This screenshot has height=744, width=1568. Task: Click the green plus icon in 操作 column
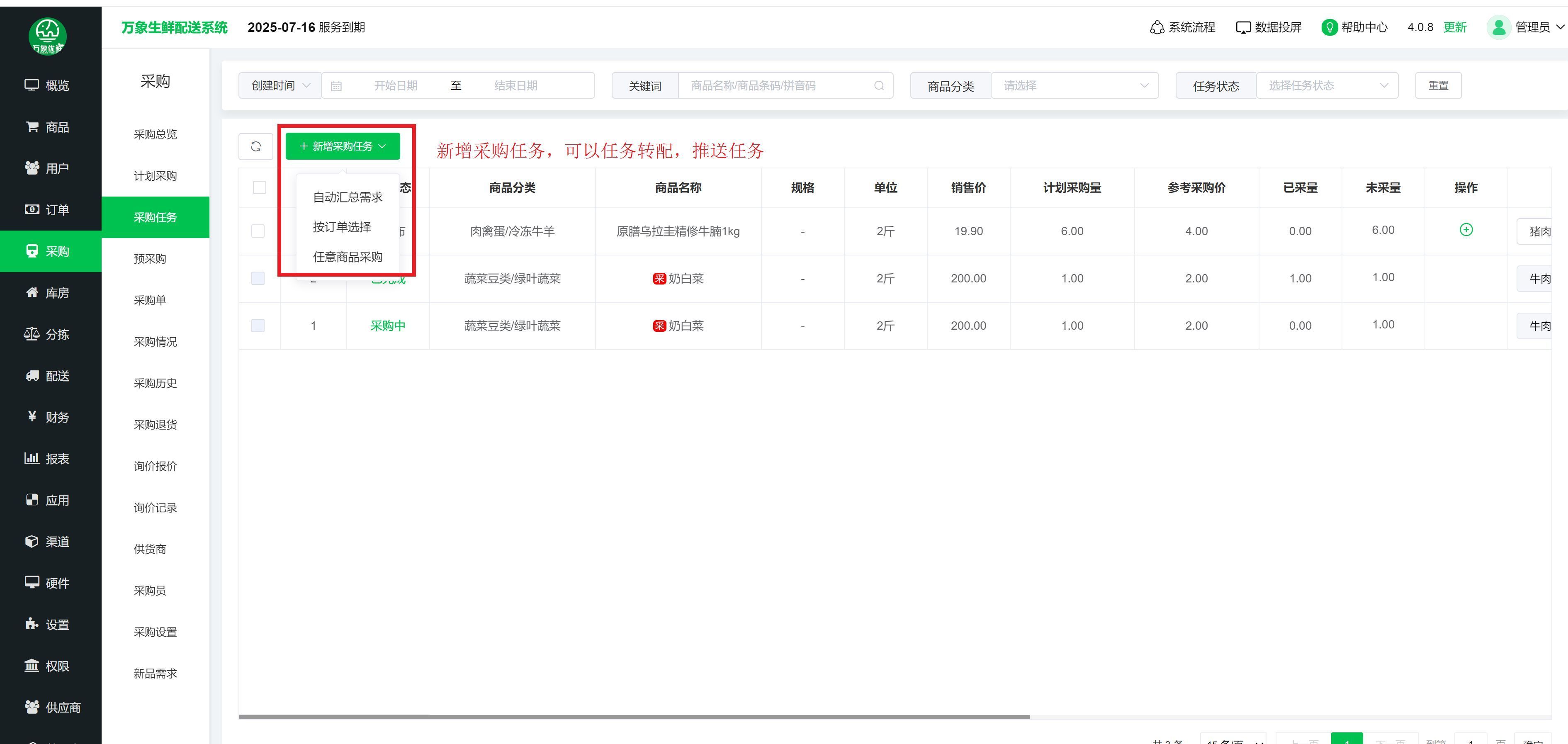pos(1466,229)
